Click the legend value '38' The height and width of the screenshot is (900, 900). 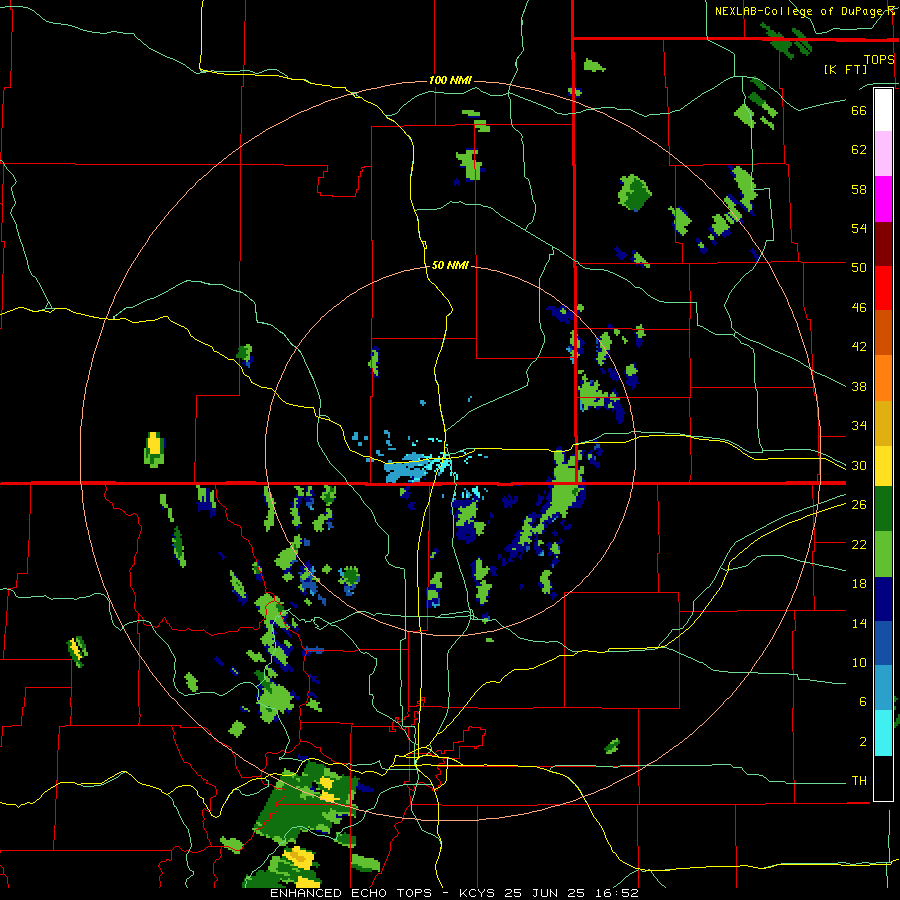point(859,386)
